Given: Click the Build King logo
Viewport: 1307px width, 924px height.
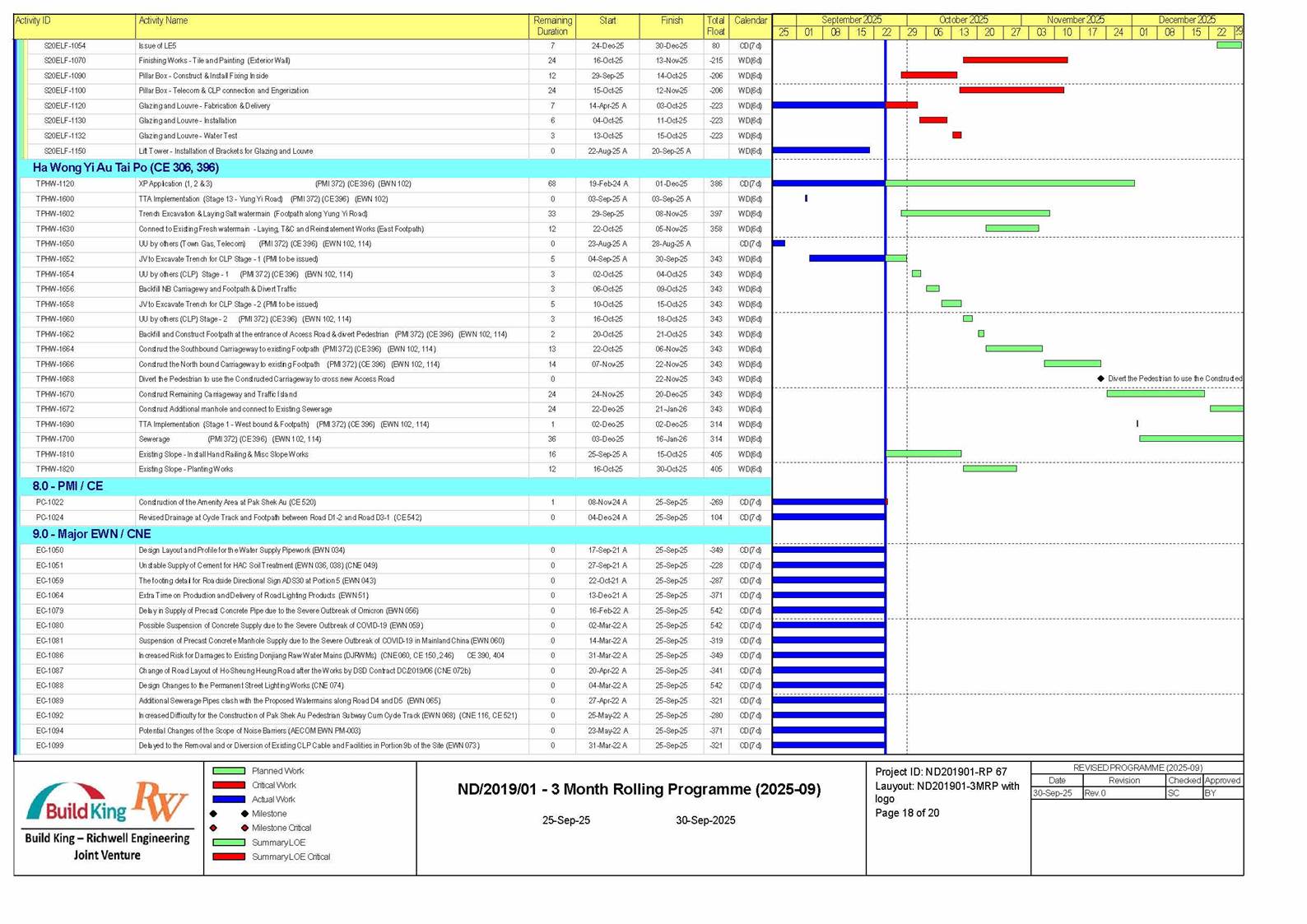Looking at the screenshot, I should pos(76,804).
